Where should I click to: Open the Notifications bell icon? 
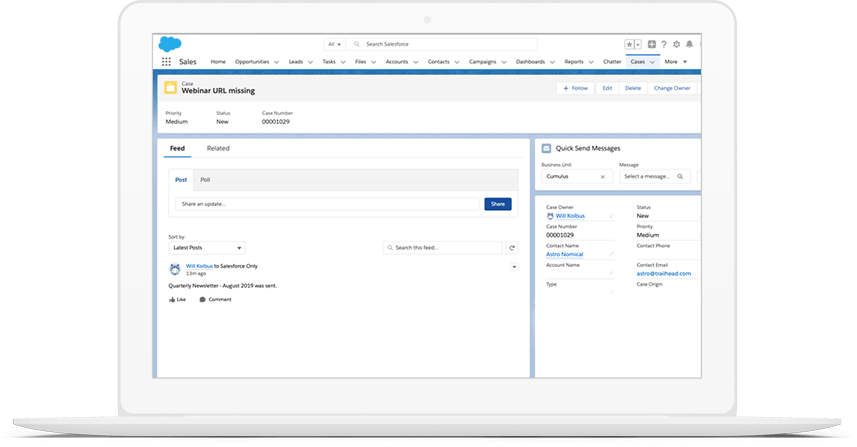(x=689, y=45)
